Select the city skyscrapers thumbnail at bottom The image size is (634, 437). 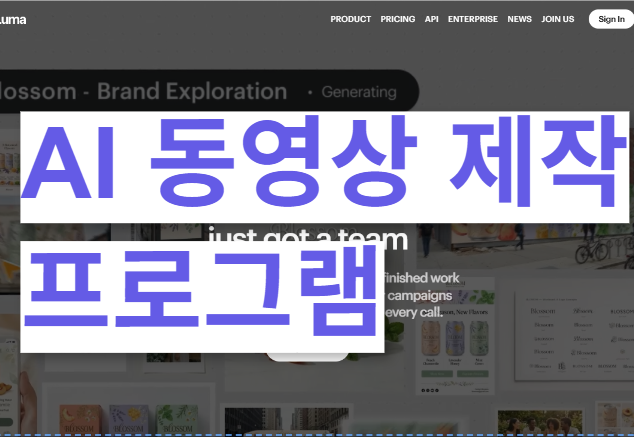(x=286, y=420)
